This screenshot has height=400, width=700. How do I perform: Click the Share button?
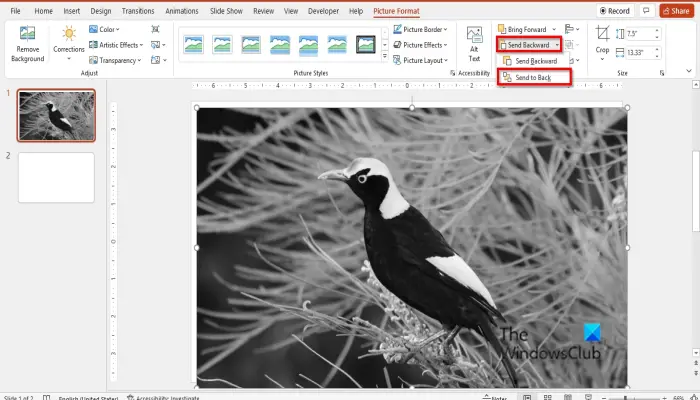click(x=676, y=11)
